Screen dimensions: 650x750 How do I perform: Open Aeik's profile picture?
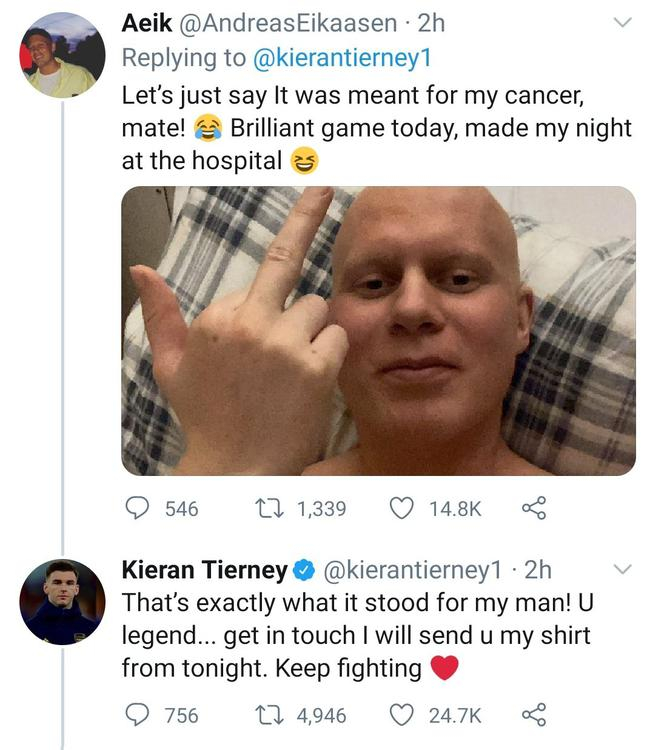(x=62, y=55)
